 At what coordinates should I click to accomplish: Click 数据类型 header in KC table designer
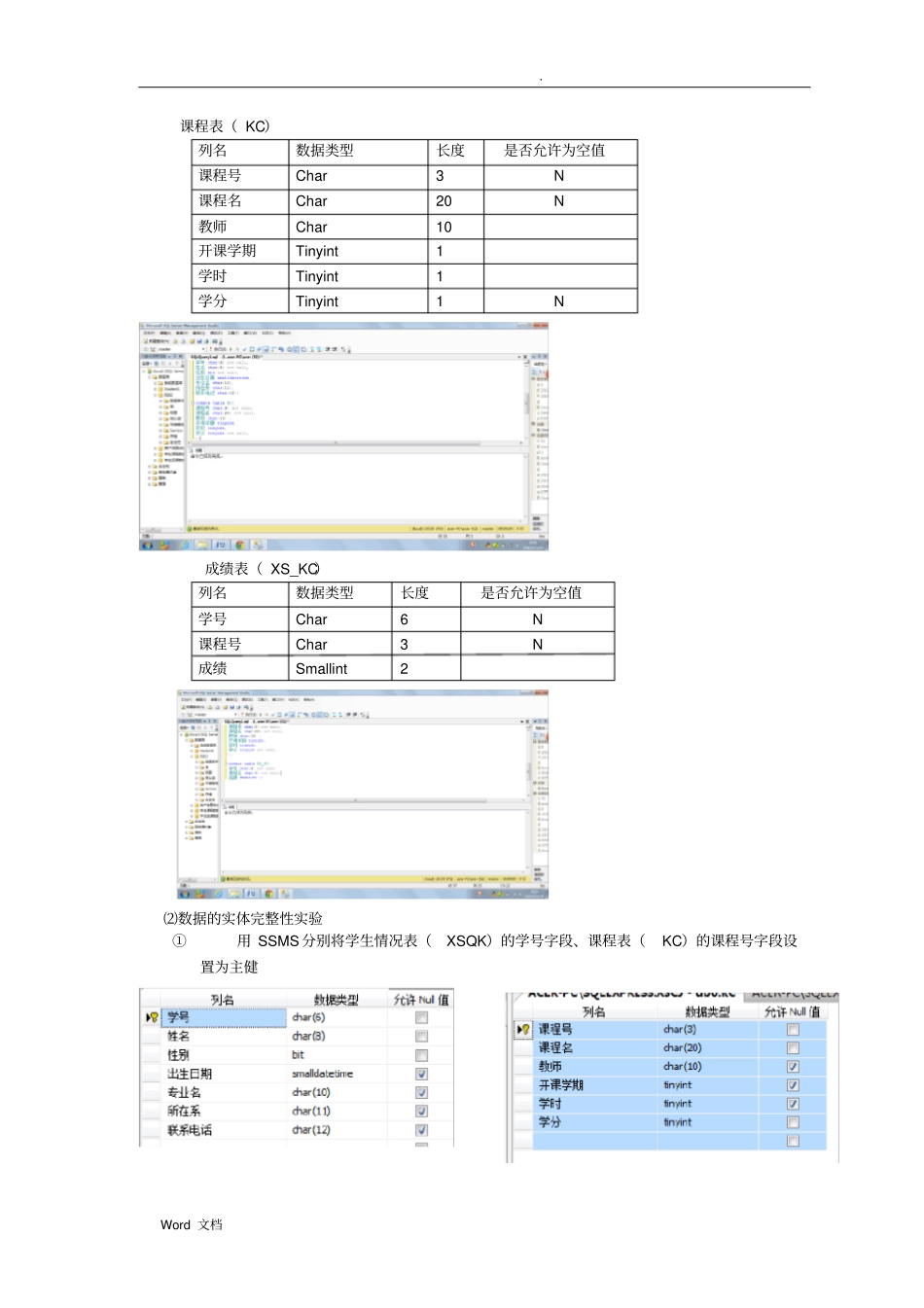[707, 1011]
